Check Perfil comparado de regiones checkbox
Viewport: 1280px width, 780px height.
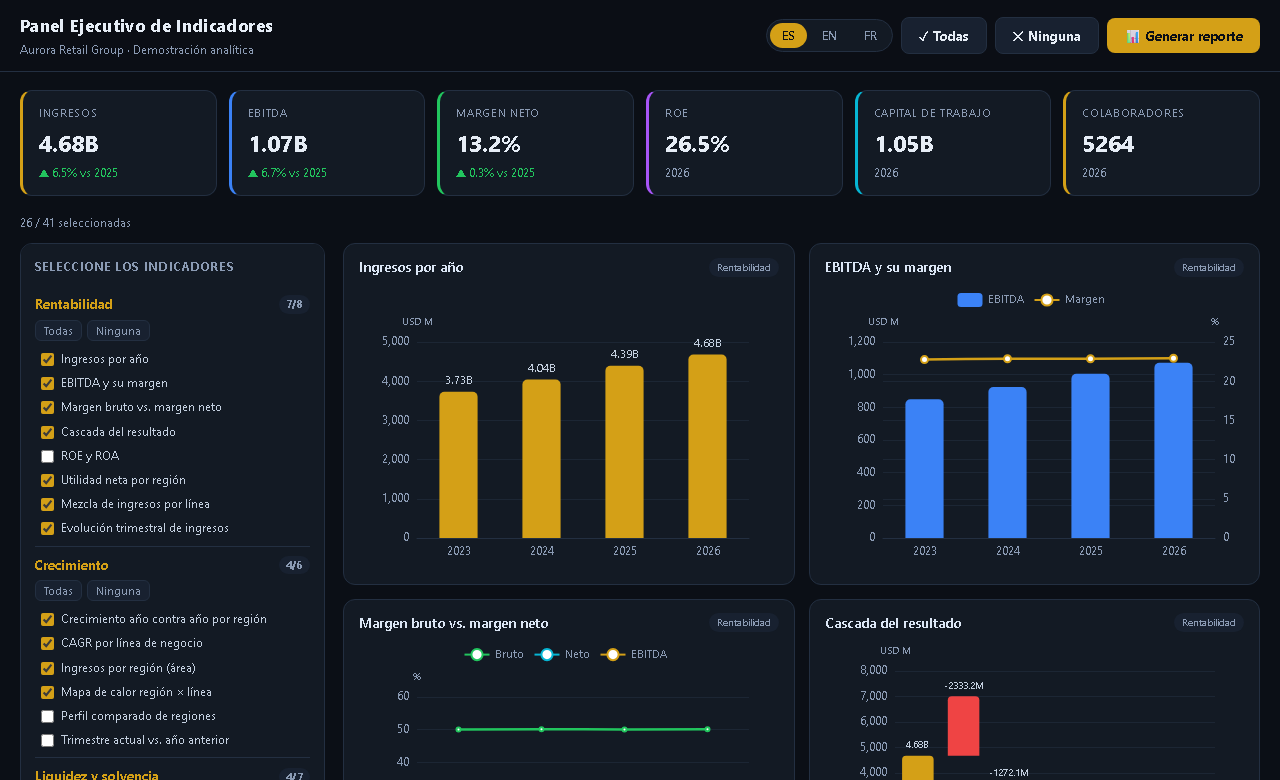(x=47, y=716)
